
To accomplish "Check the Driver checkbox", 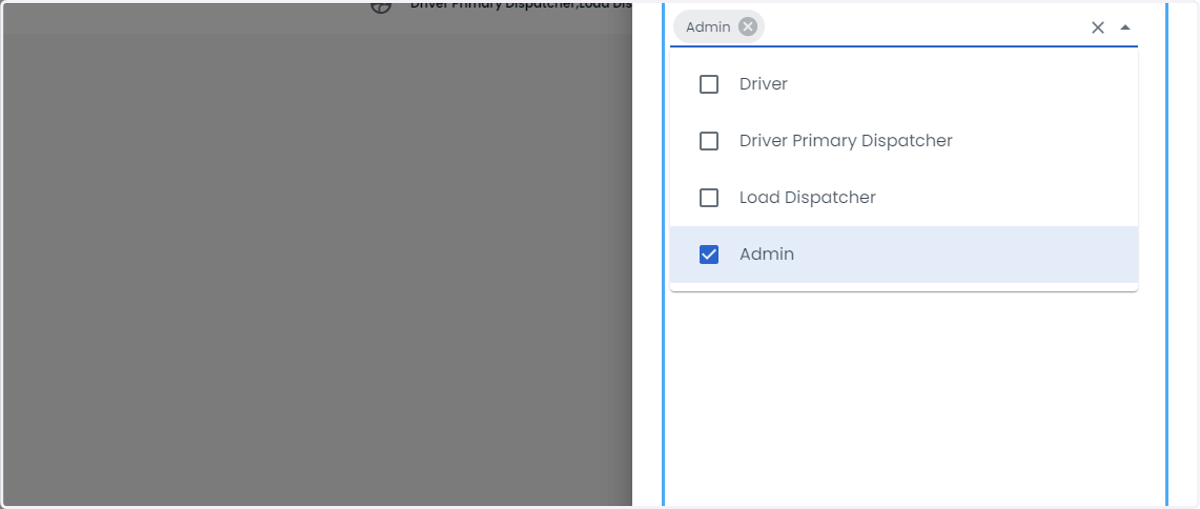I will (x=709, y=84).
